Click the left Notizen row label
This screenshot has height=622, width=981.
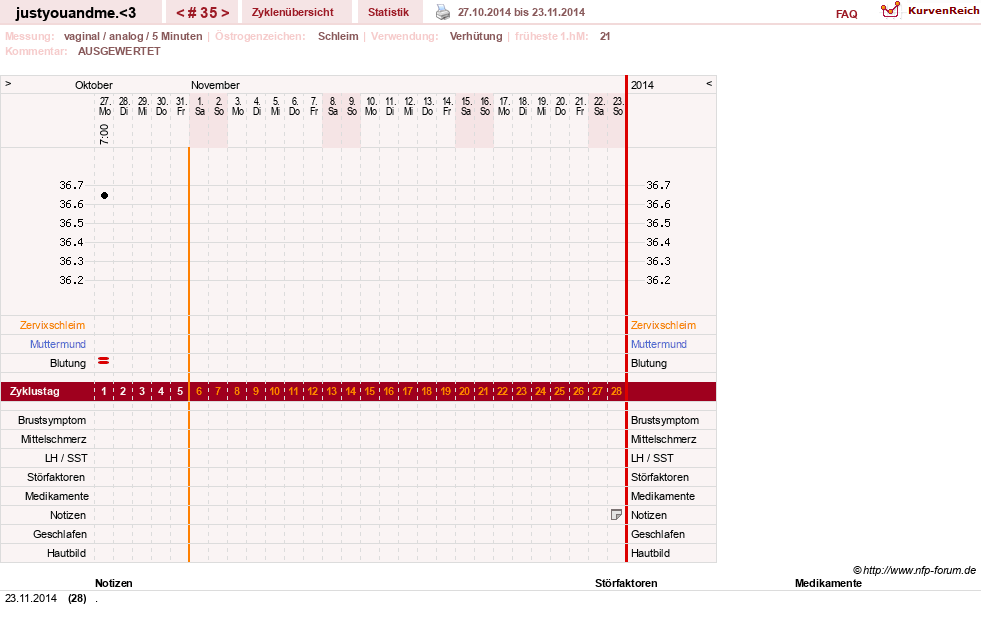[68, 515]
